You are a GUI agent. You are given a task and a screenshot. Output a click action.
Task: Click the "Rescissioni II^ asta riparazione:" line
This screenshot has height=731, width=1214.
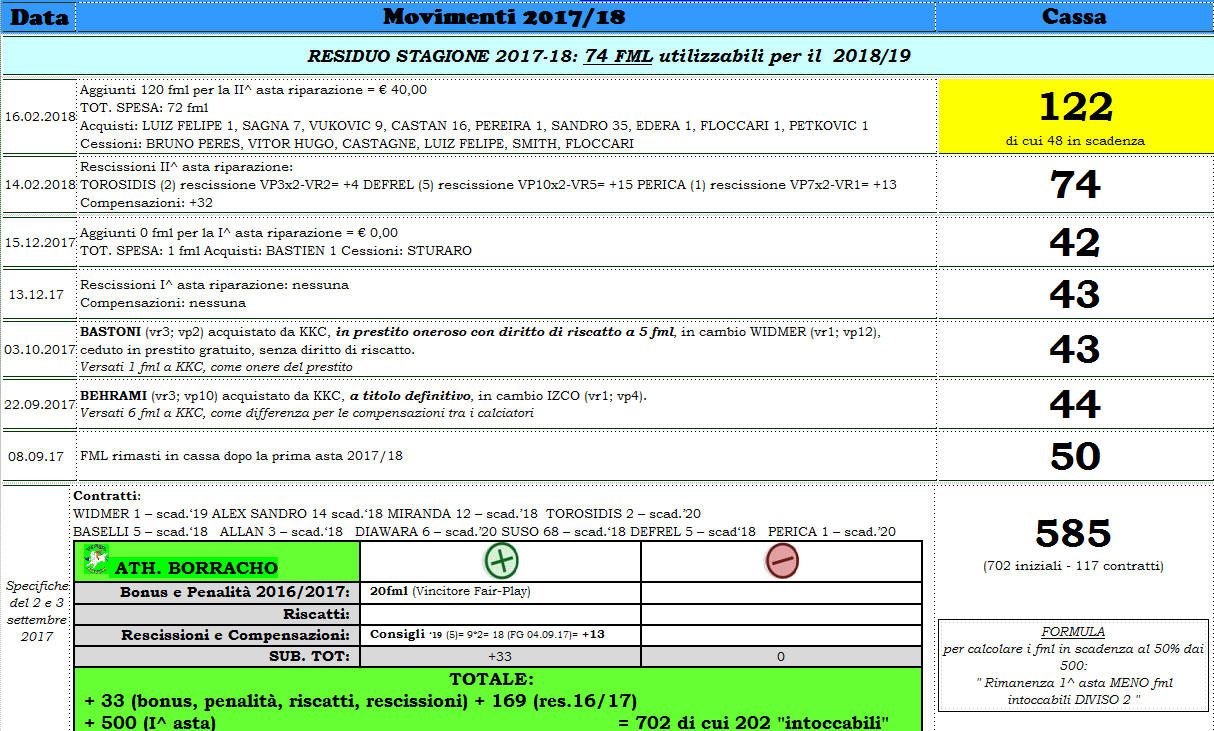coord(186,167)
